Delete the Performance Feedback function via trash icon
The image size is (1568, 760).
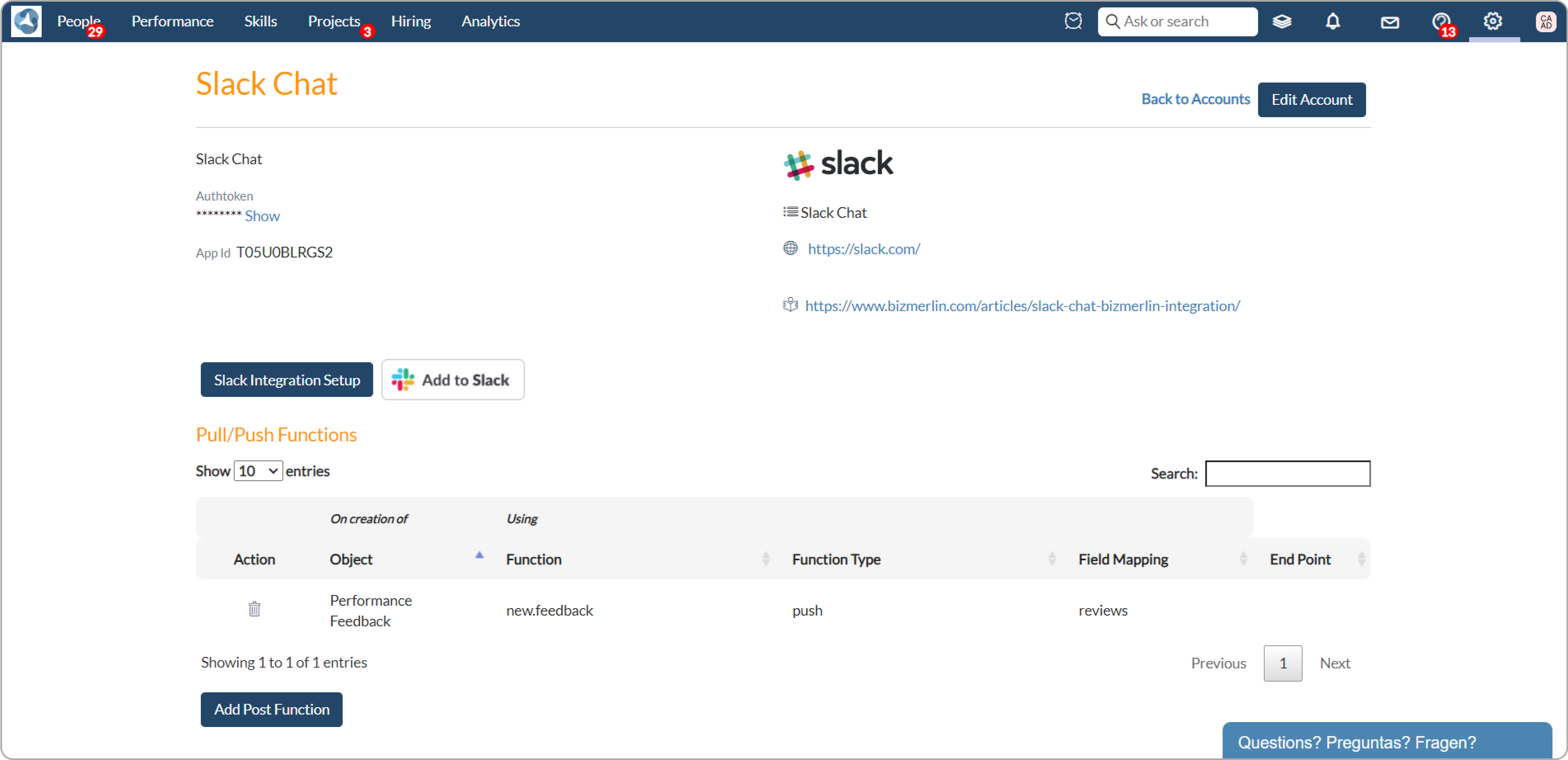click(x=254, y=609)
